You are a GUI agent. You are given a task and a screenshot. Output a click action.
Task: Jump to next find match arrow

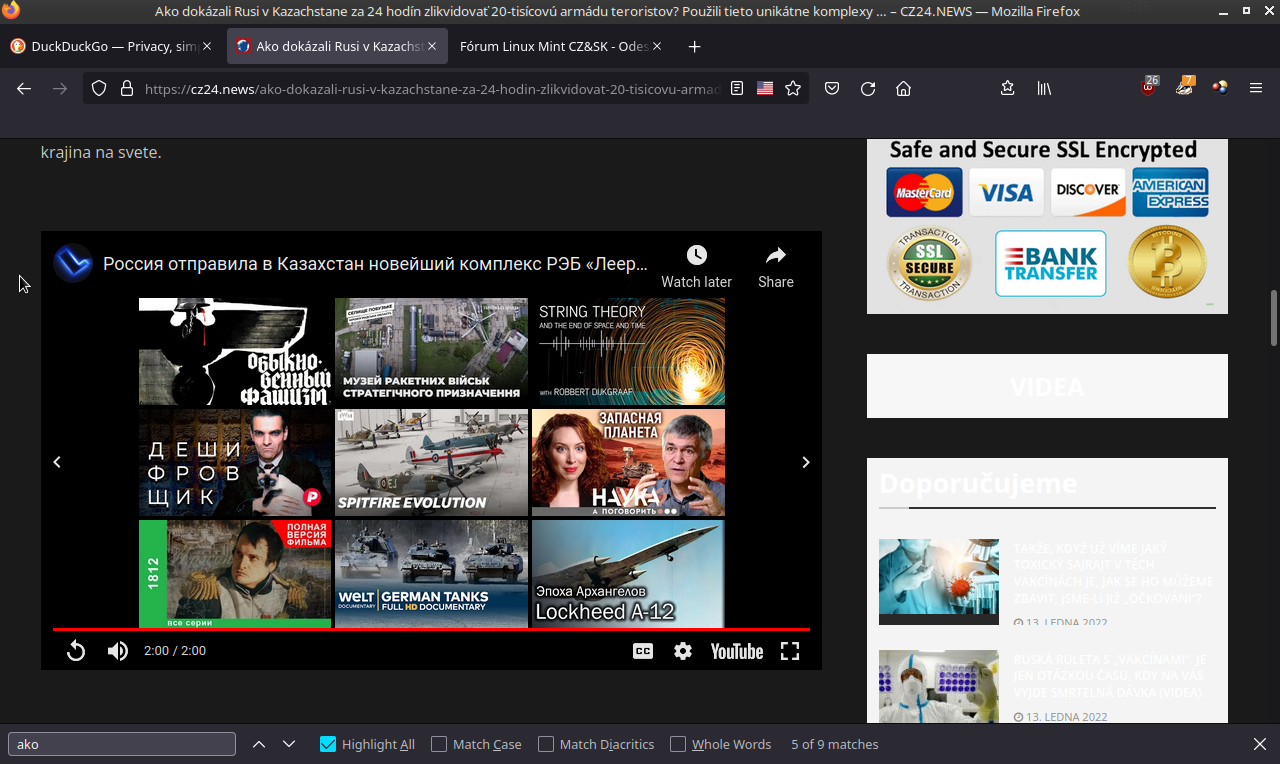[289, 744]
